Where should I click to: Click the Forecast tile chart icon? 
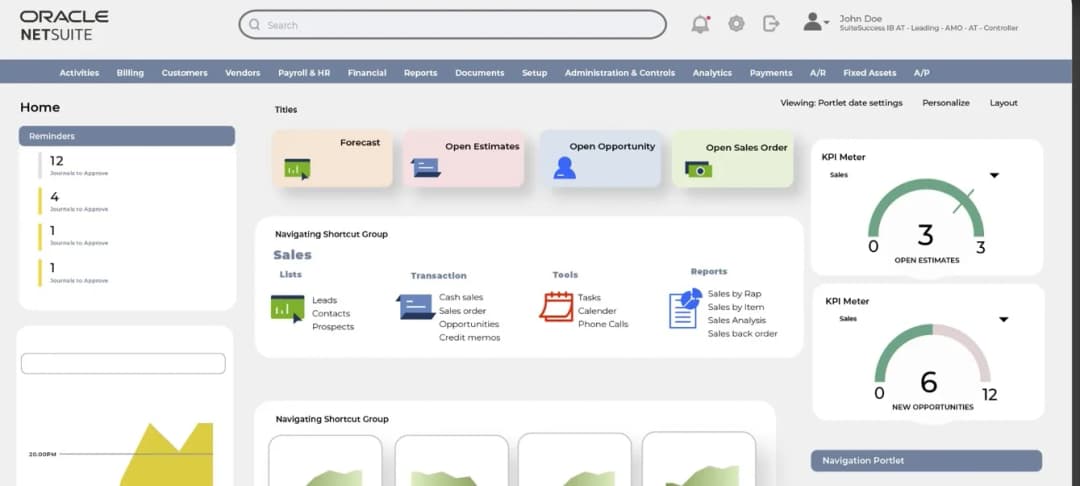coord(298,169)
